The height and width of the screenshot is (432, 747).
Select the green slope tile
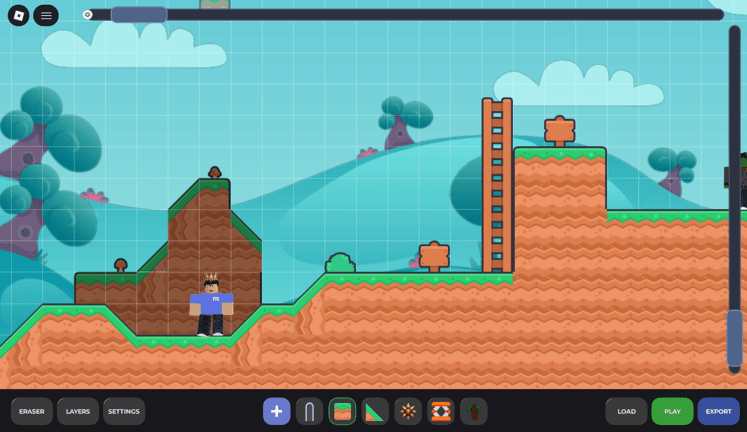point(375,411)
